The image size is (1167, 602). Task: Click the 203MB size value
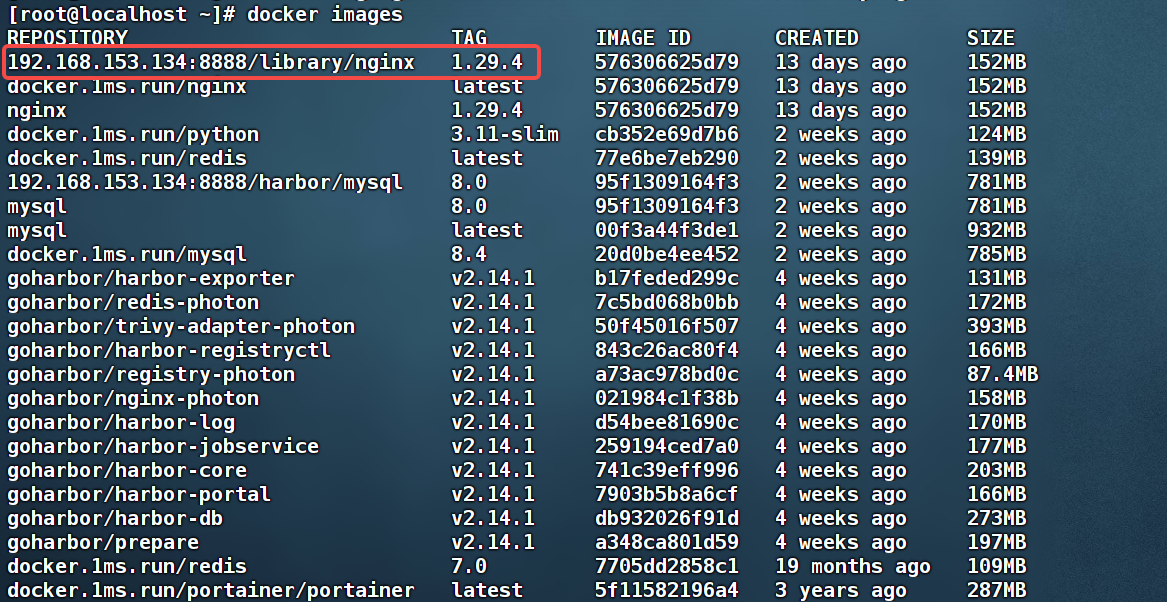click(997, 470)
